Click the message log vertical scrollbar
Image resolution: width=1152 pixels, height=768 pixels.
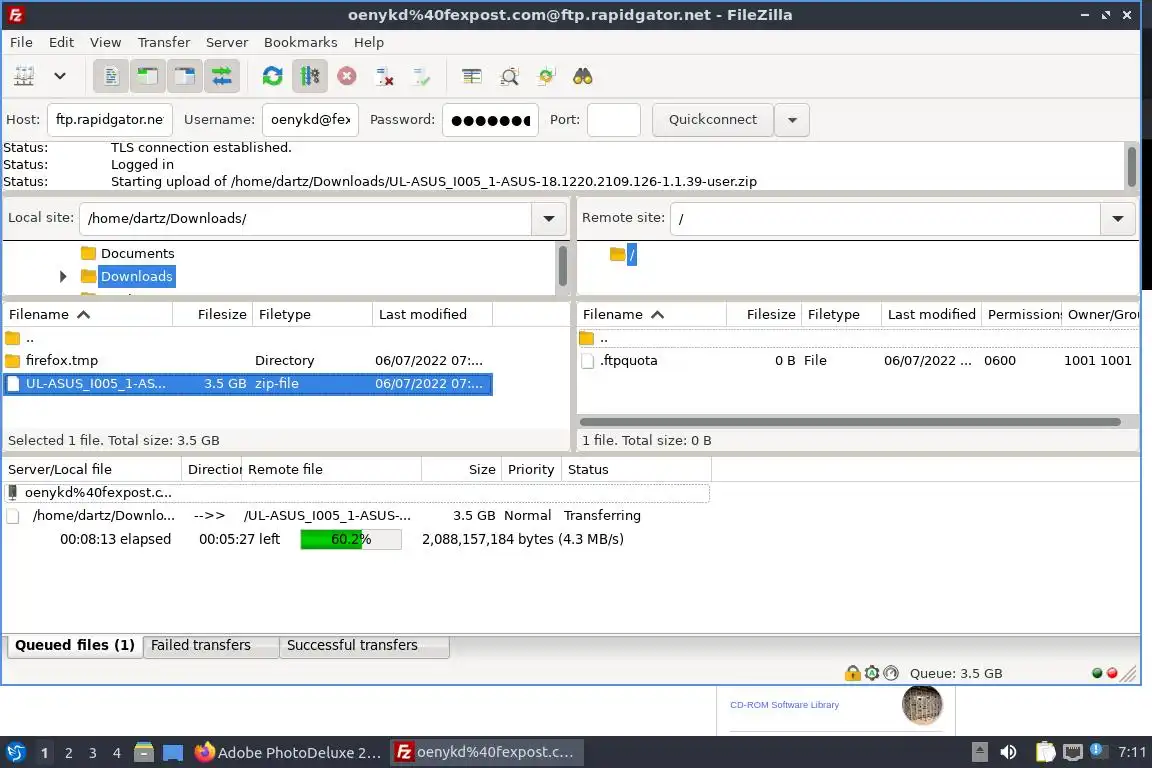1131,166
